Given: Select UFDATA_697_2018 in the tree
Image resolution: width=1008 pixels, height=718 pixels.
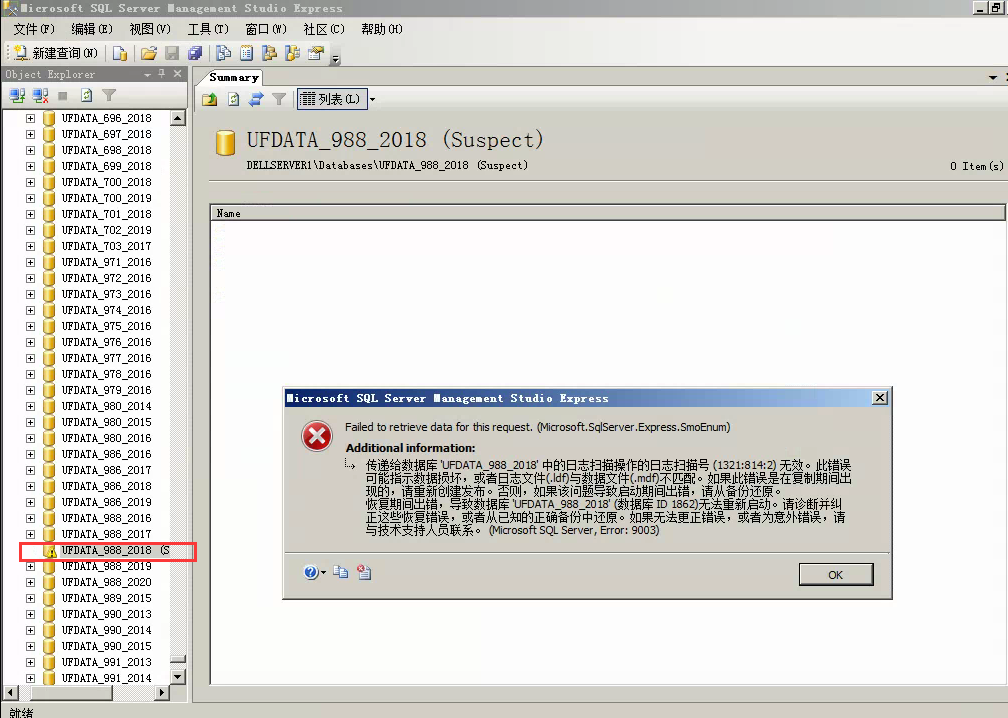Looking at the screenshot, I should (x=107, y=134).
